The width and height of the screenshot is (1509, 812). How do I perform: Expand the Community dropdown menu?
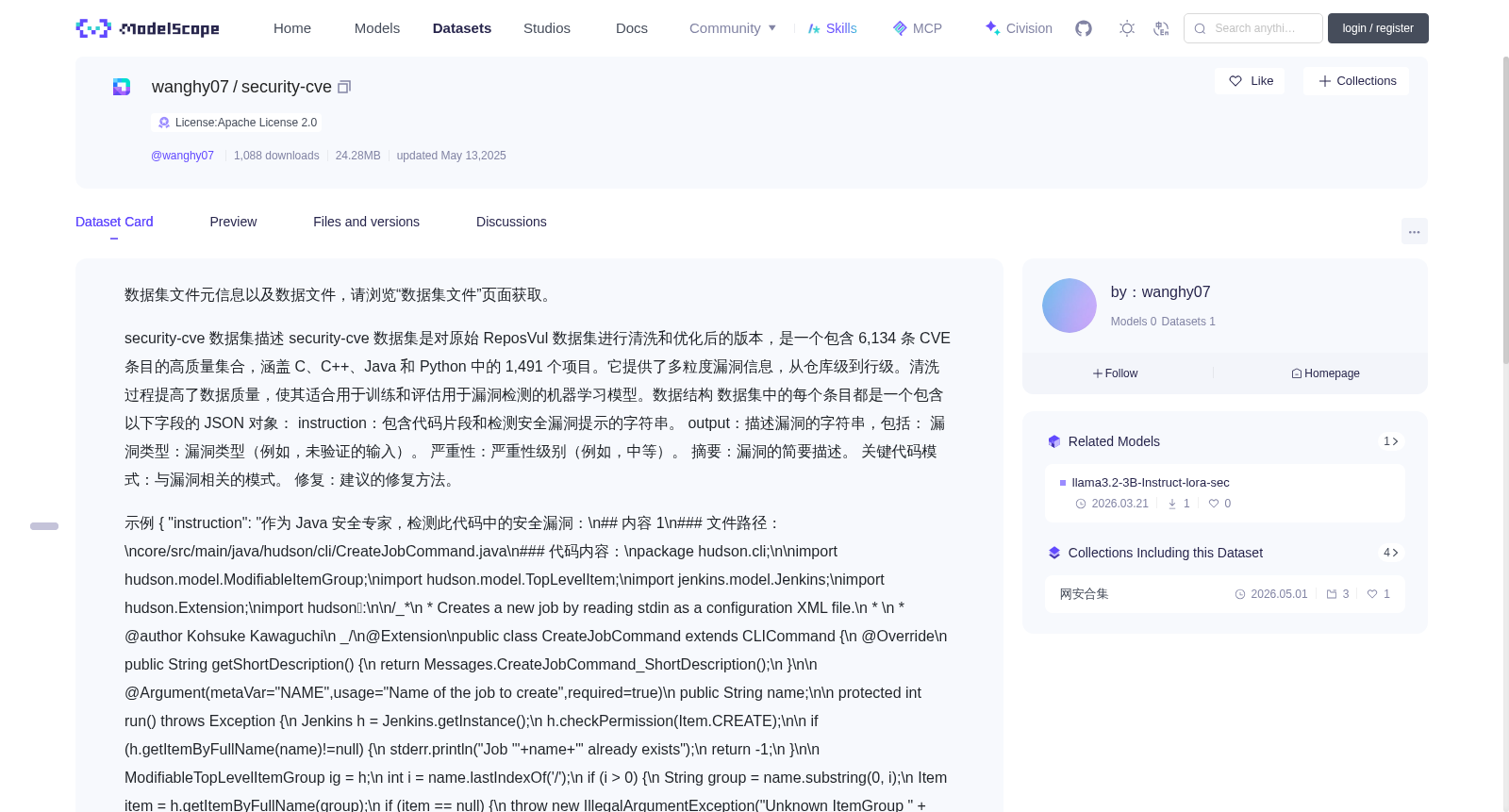(733, 28)
